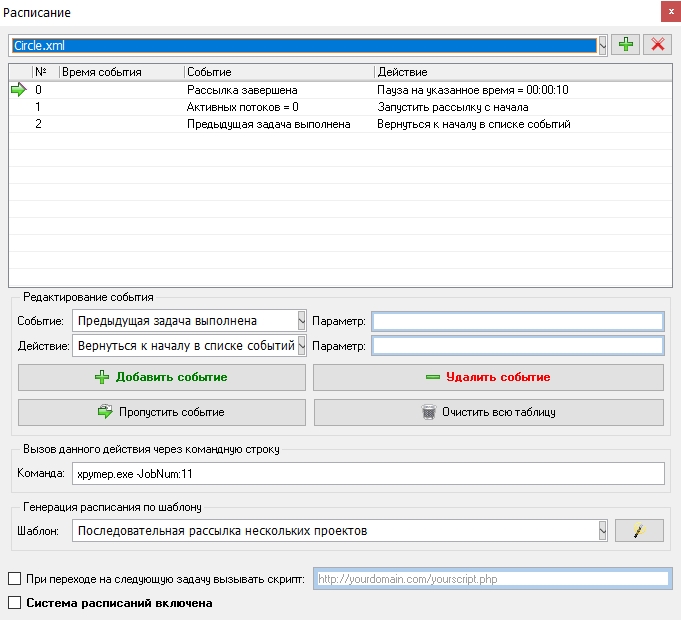The height and width of the screenshot is (621, 681).
Task: Click the Команда input field
Action: 369,474
